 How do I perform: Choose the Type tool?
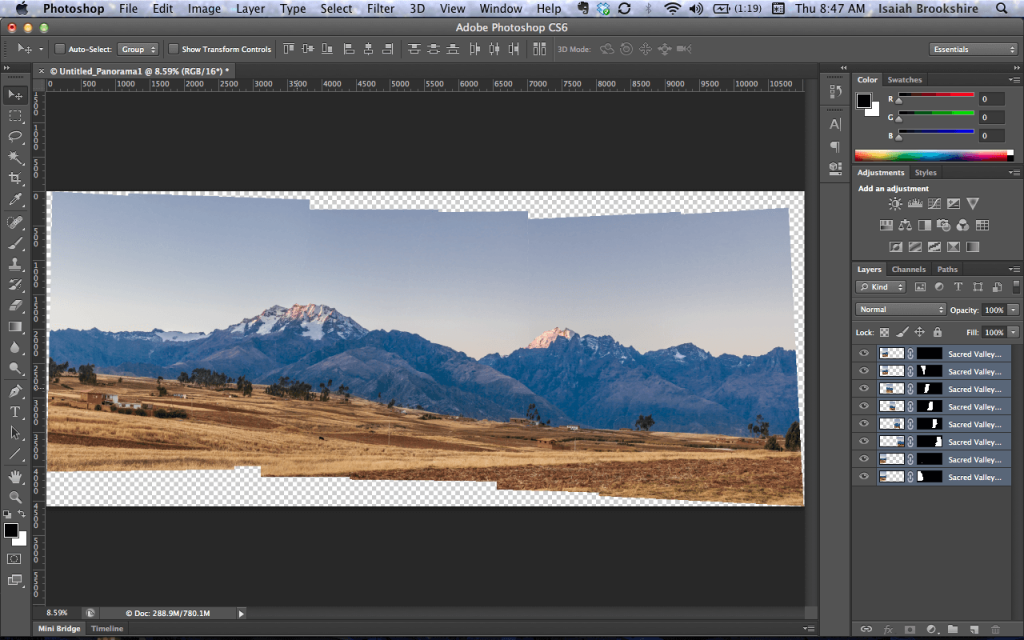[15, 411]
